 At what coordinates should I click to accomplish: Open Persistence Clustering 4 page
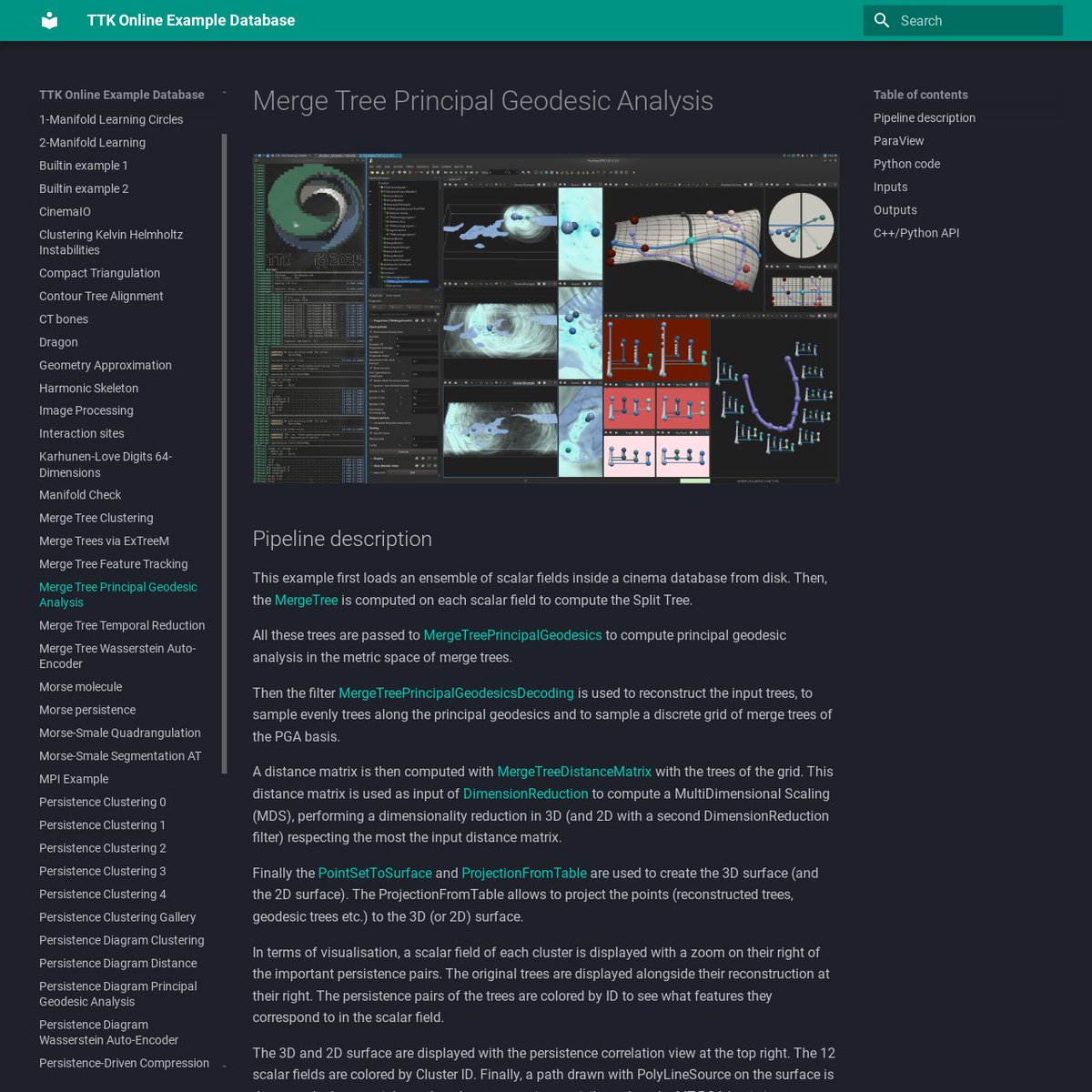[103, 894]
